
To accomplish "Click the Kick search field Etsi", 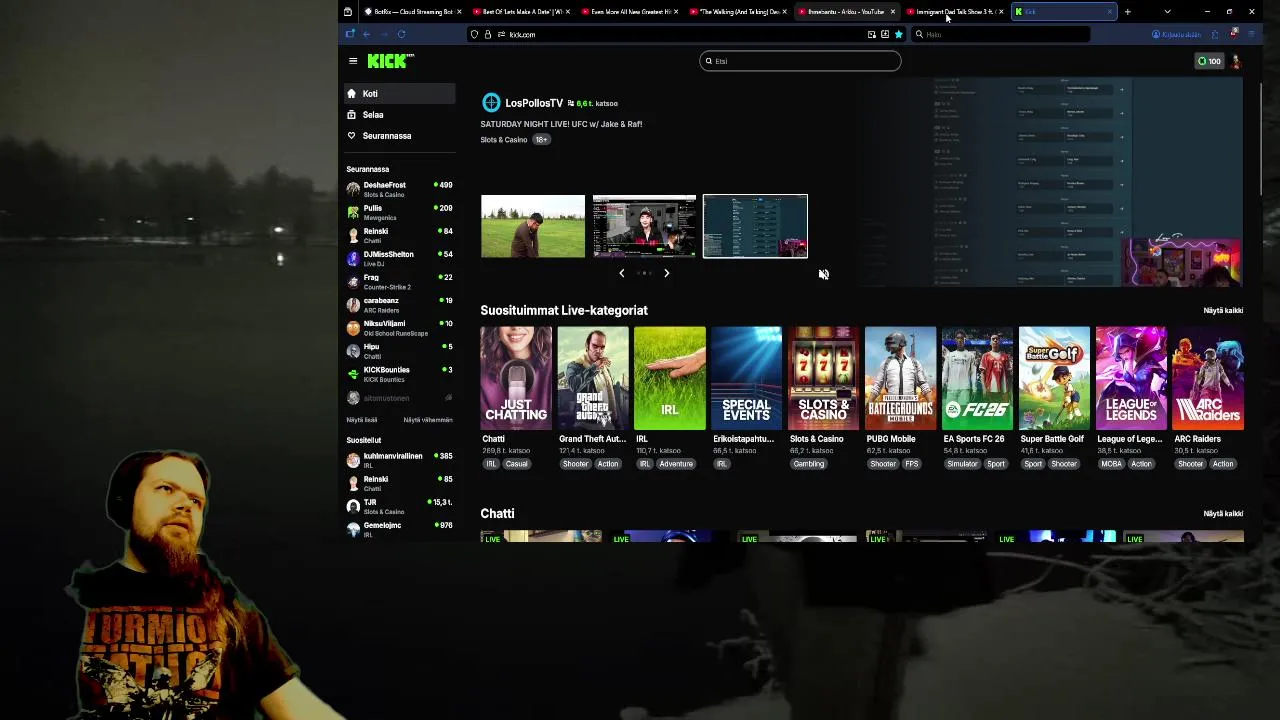I will 800,61.
